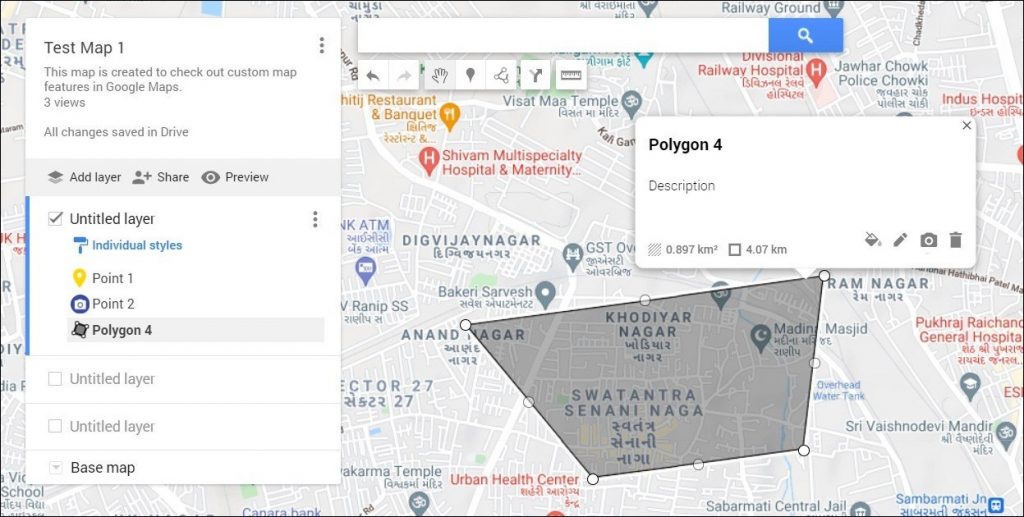Click the Madina Masjid mosque marker
Viewport: 1024px width, 517px height.
click(761, 337)
